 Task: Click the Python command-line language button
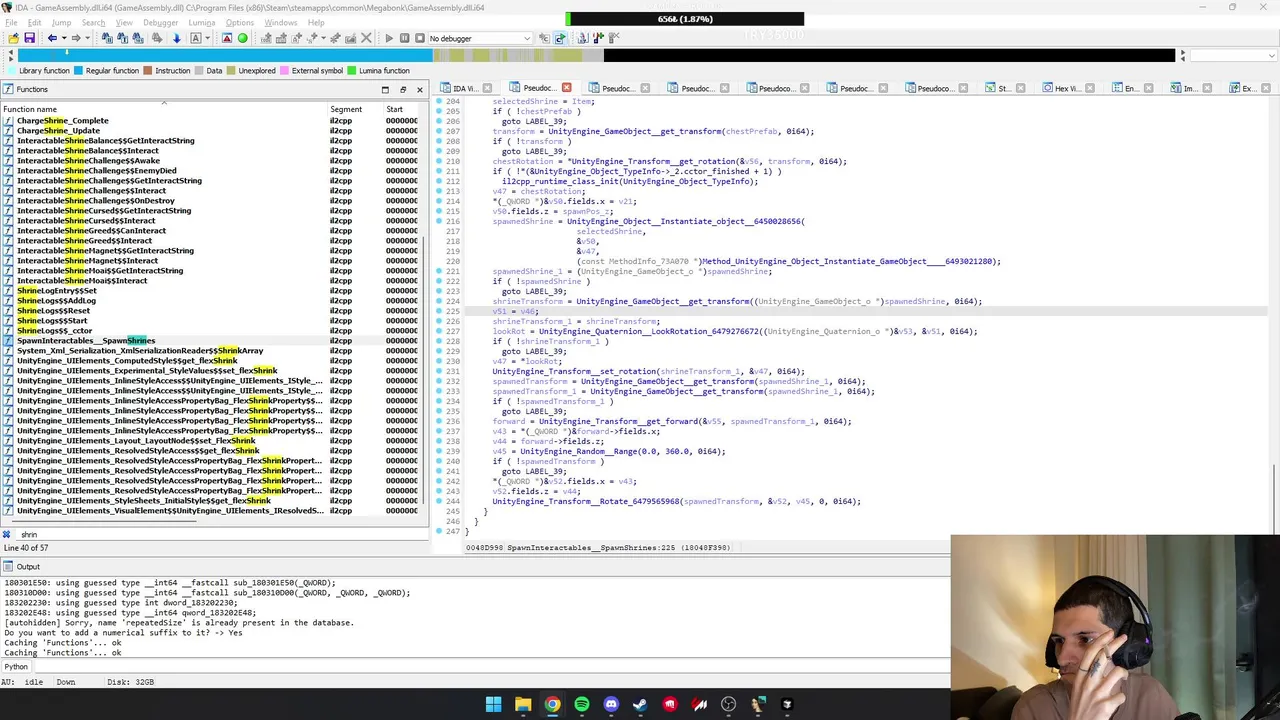(x=17, y=667)
